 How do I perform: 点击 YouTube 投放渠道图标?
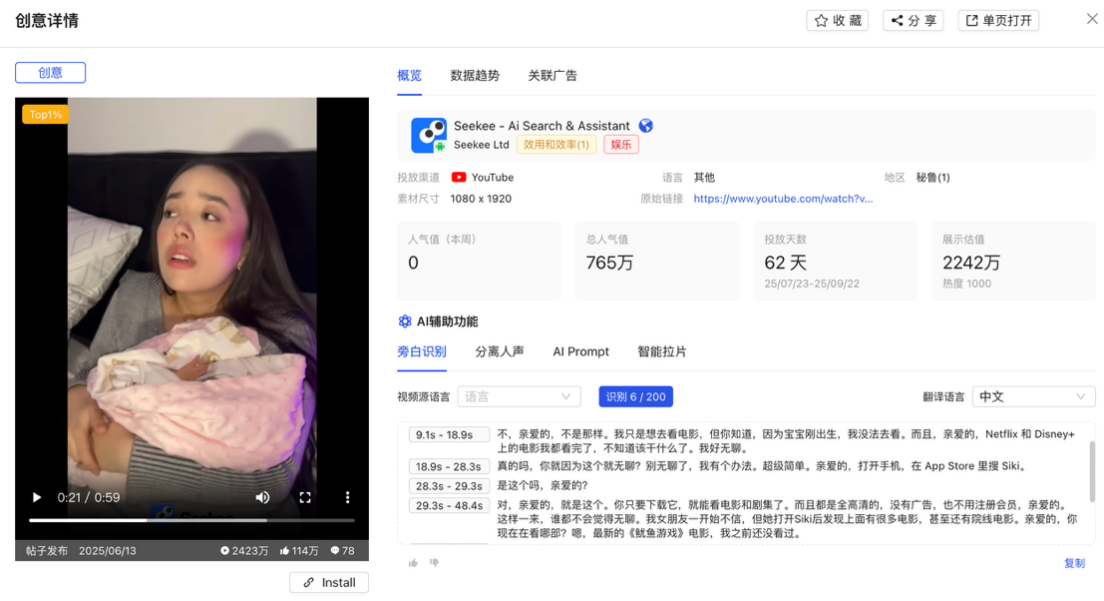pyautogui.click(x=459, y=177)
